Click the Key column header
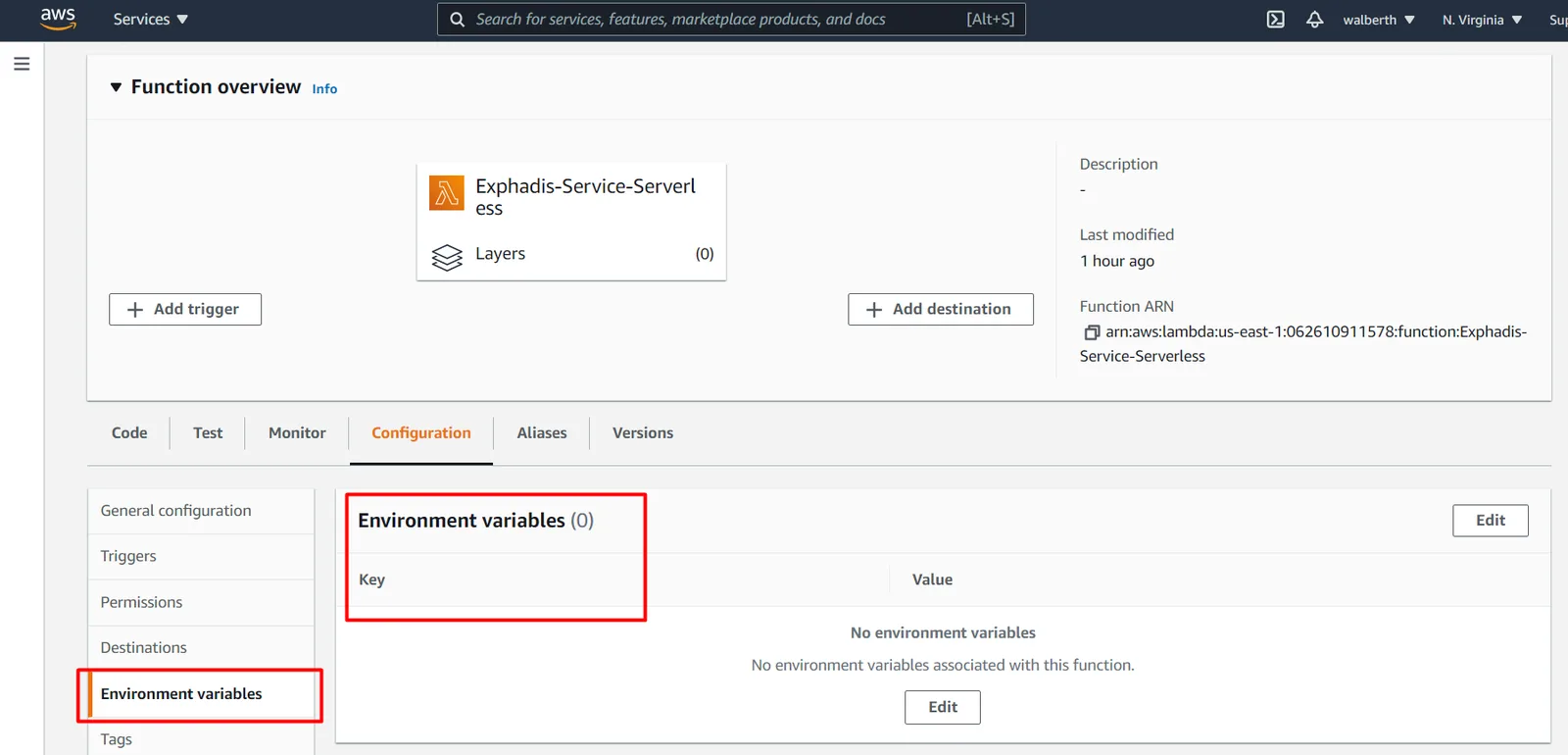This screenshot has width=1568, height=755. tap(372, 579)
